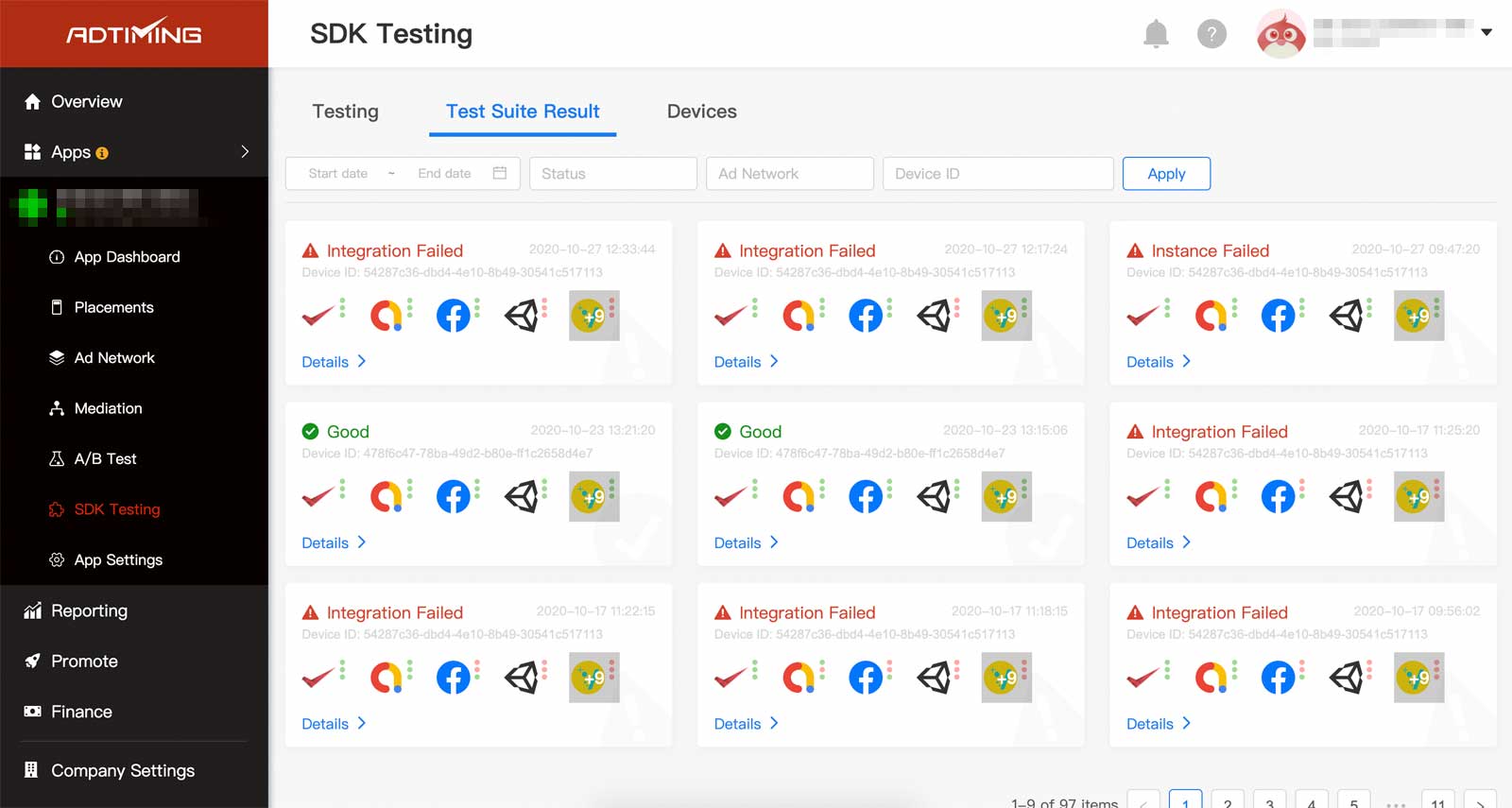The image size is (1512, 808).
Task: Open the notifications bell
Action: tap(1156, 34)
